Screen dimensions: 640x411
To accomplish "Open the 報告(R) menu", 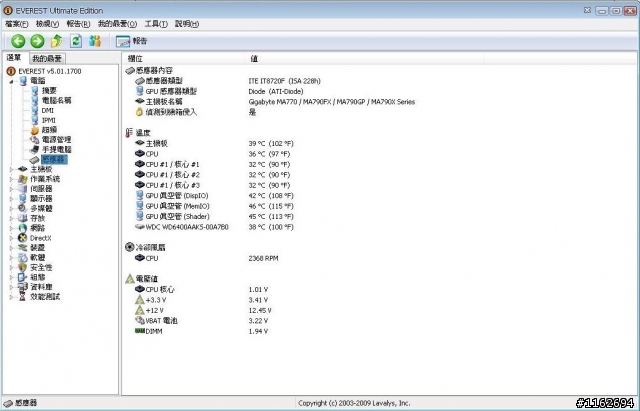I will (78, 24).
